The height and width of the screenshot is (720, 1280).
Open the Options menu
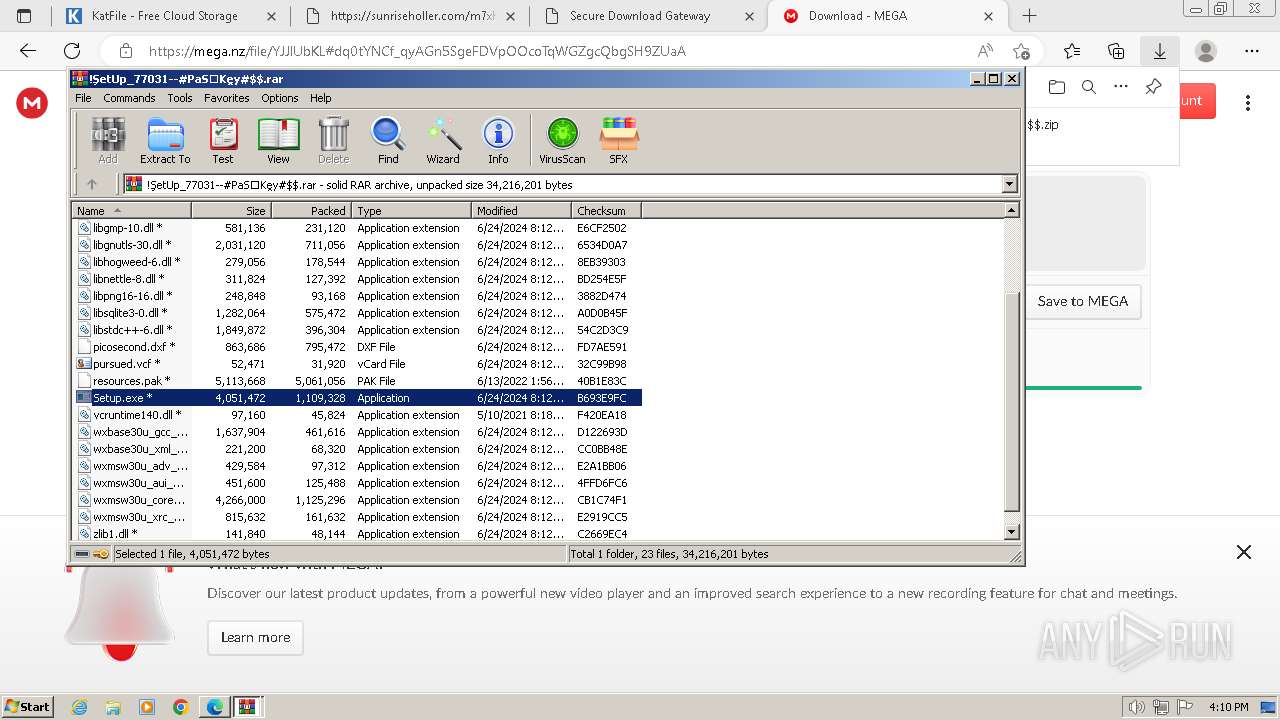coord(280,98)
